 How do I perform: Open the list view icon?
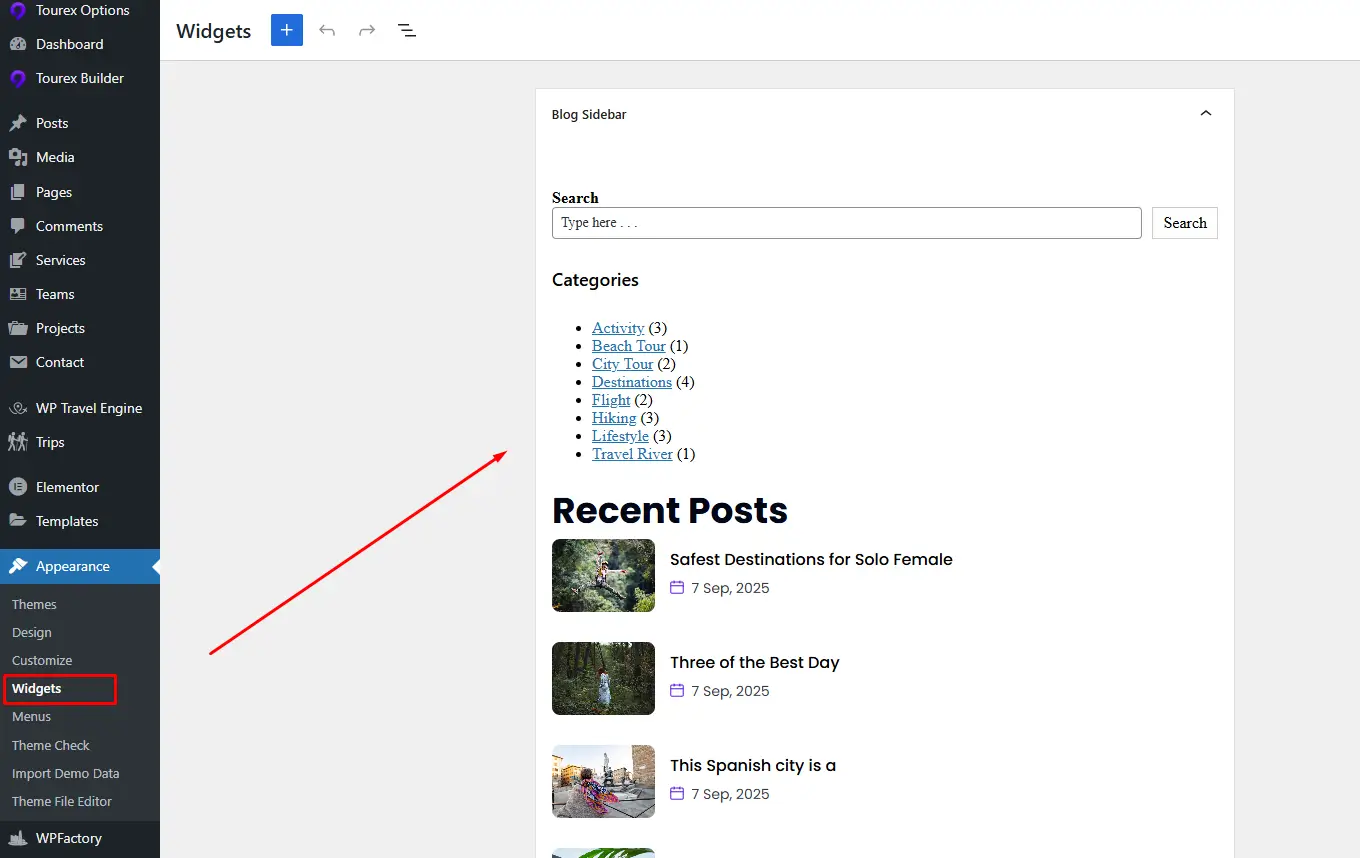coord(407,30)
